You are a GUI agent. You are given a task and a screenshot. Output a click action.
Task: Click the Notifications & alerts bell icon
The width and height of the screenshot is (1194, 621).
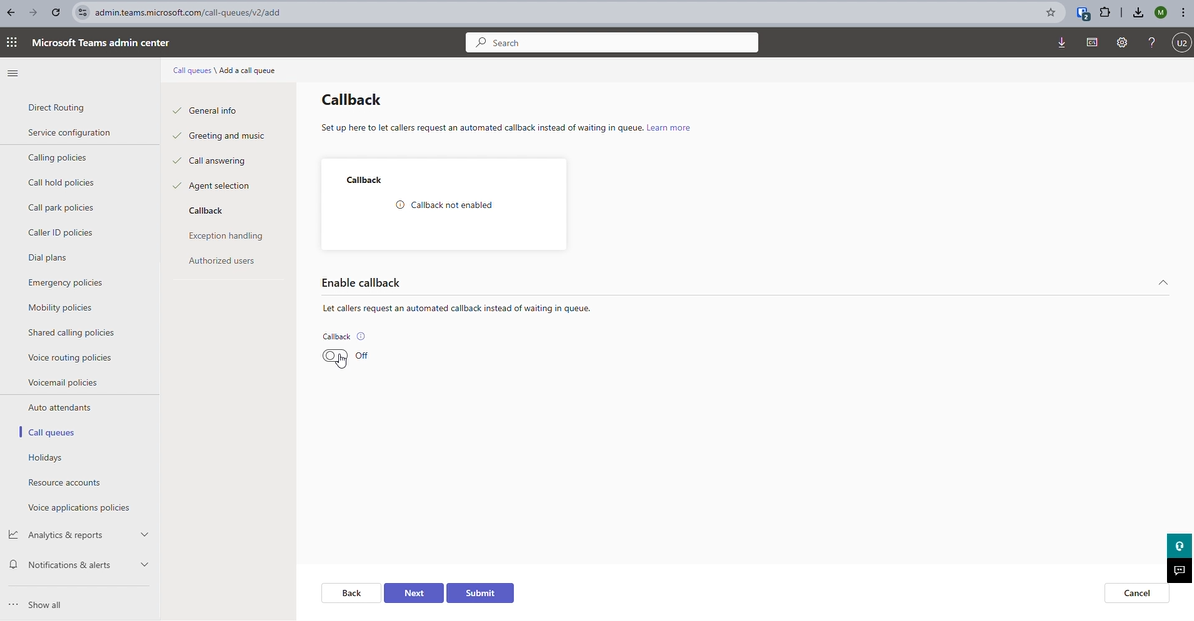[x=13, y=565]
